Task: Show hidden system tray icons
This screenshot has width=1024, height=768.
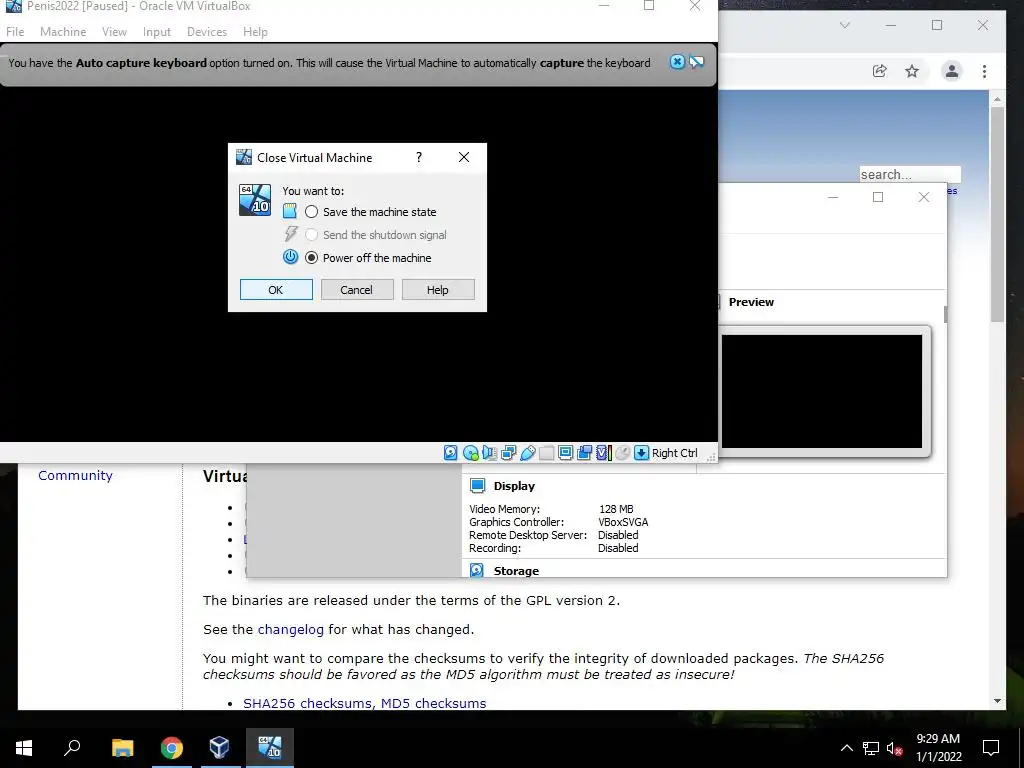Action: (846, 748)
